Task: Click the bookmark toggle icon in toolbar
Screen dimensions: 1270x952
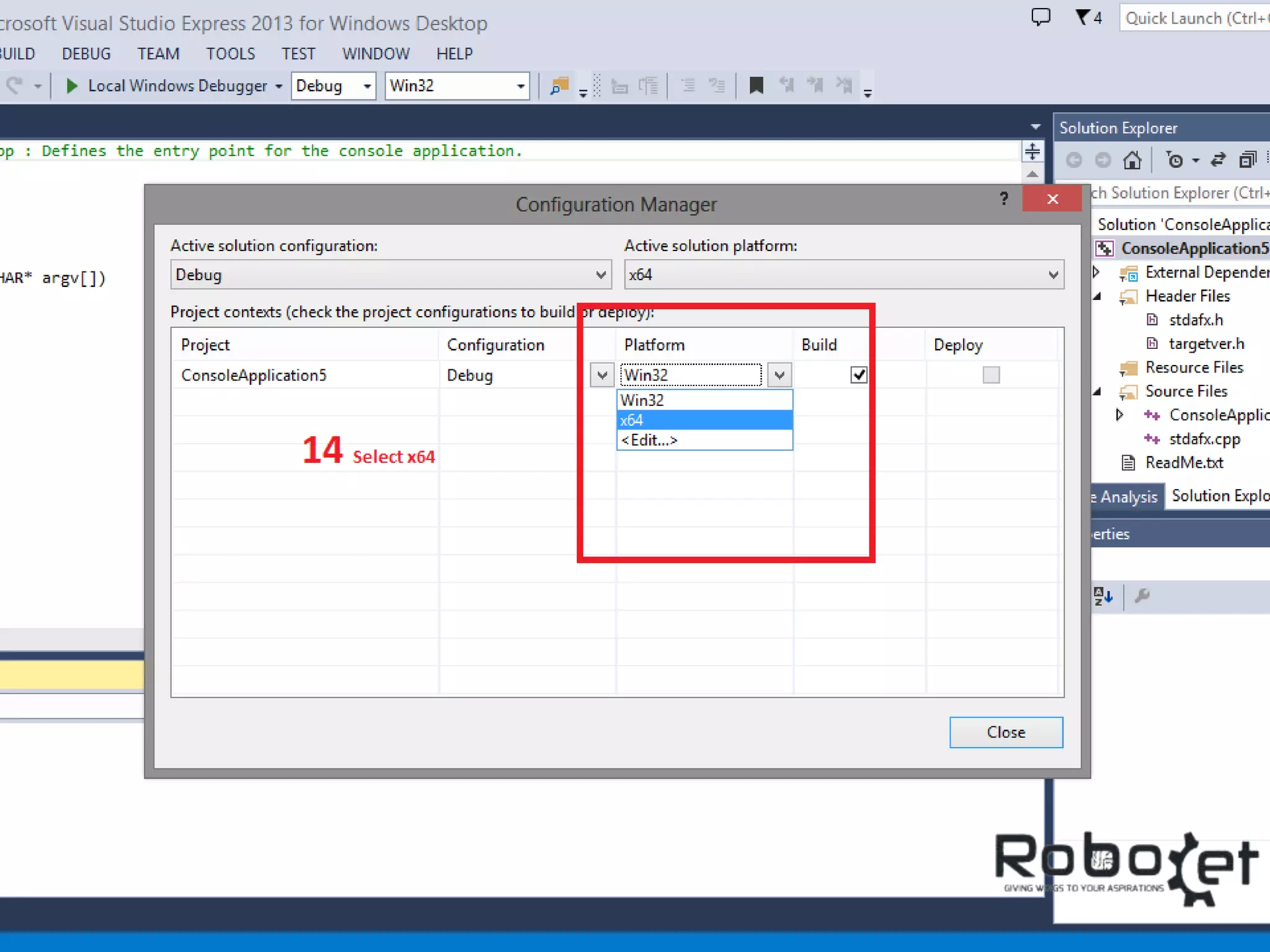Action: (756, 86)
